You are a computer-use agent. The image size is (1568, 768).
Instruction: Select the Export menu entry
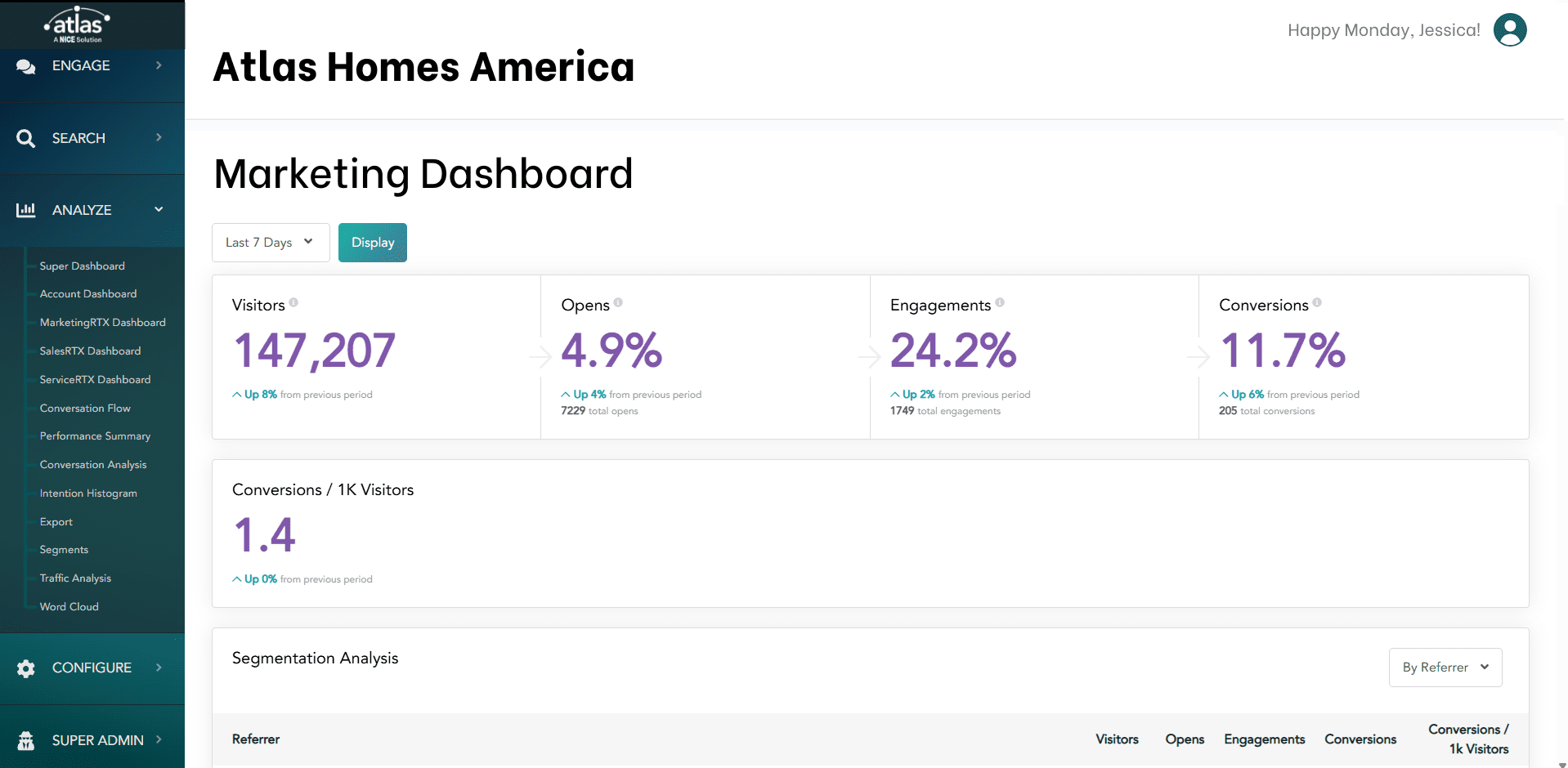click(56, 522)
